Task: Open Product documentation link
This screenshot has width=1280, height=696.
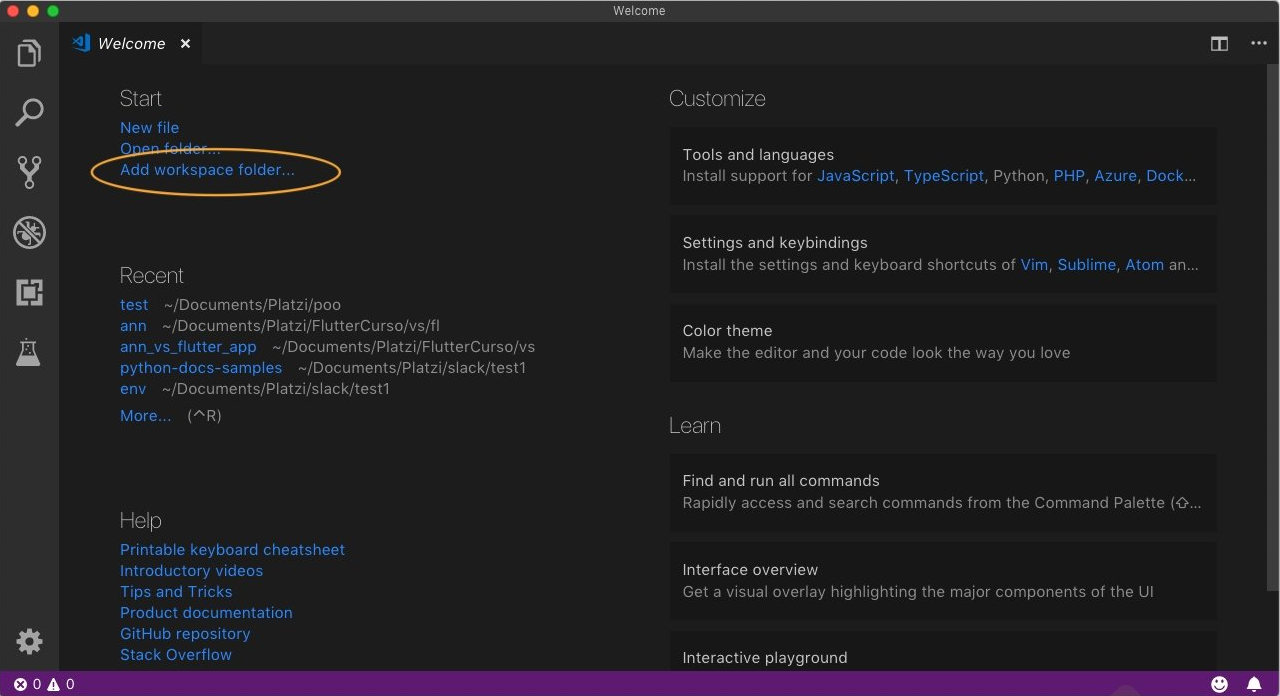Action: point(206,613)
